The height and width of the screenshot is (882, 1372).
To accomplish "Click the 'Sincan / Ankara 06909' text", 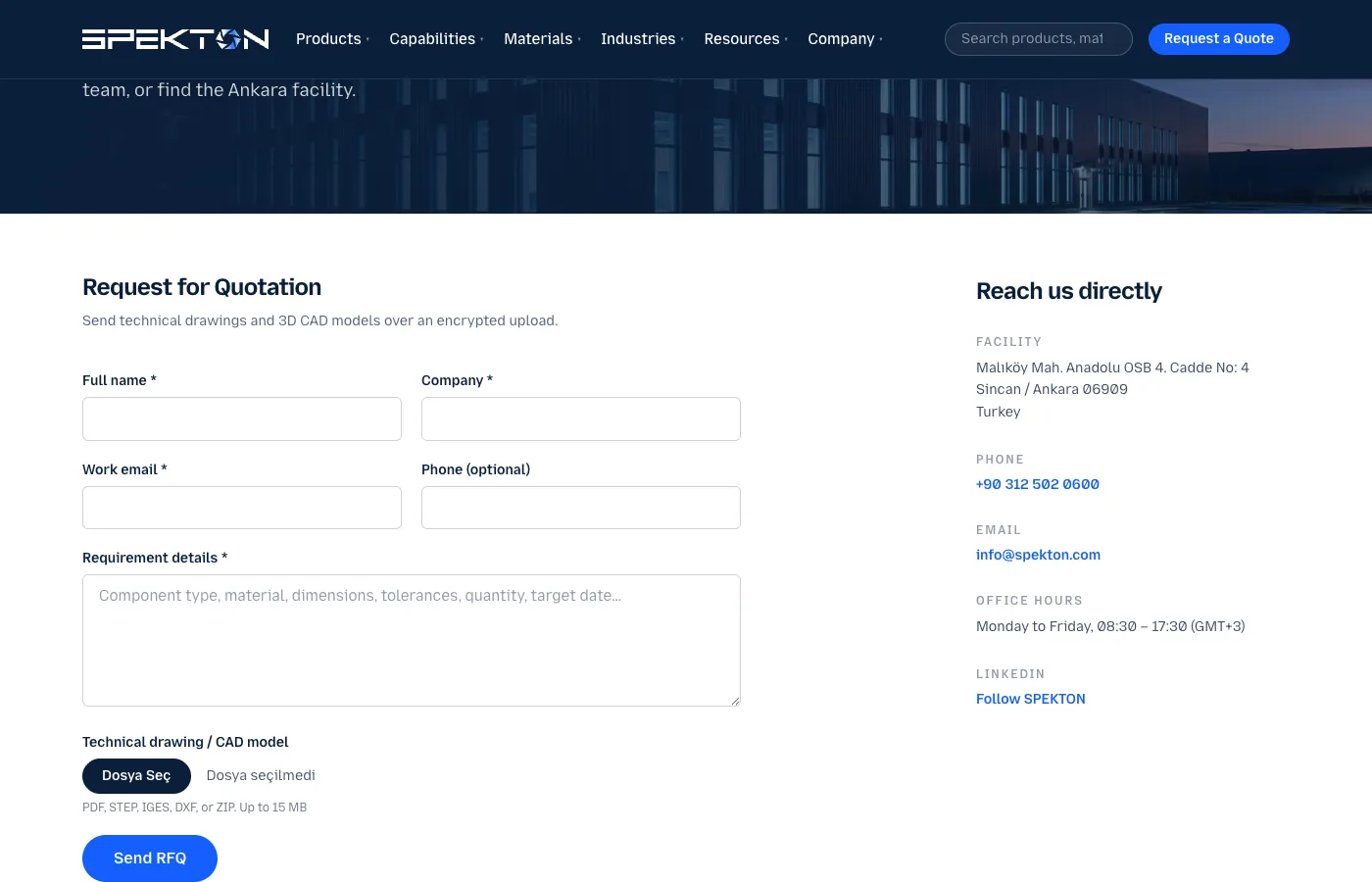I will coord(1052,389).
